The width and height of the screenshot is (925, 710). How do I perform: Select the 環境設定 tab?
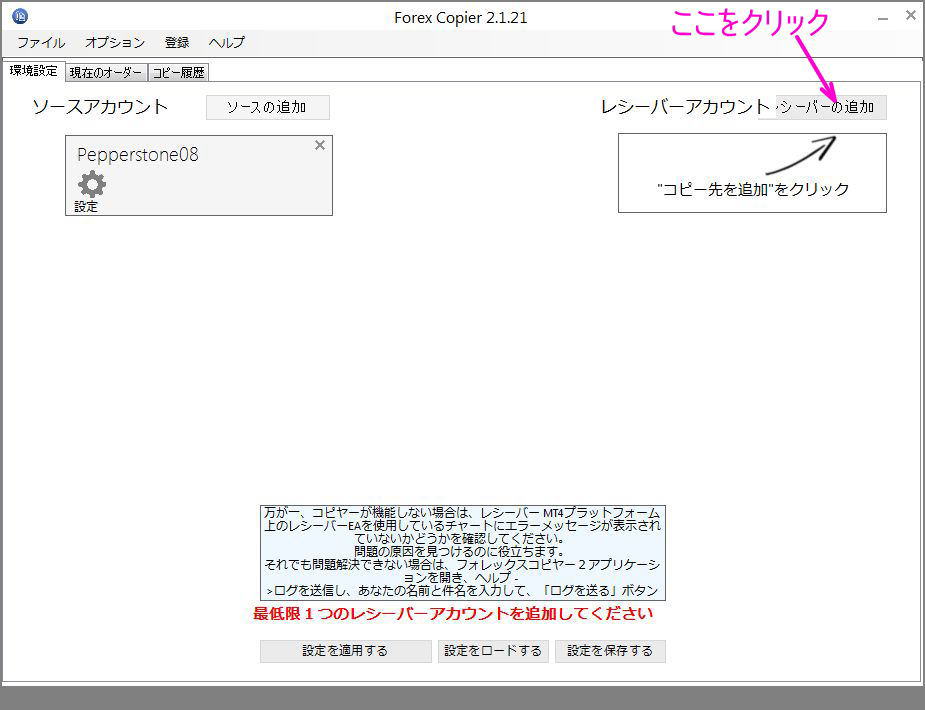tap(34, 70)
